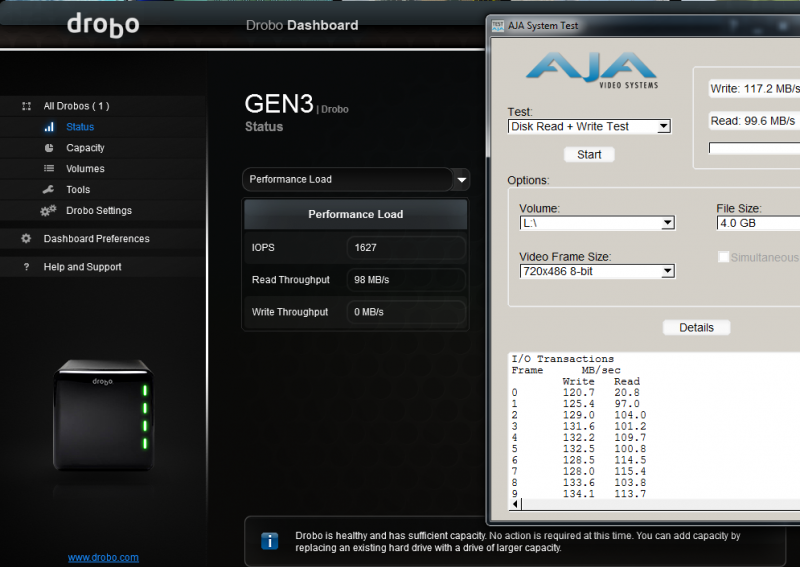Open the www.drobo.com link
This screenshot has height=567, width=800.
pyautogui.click(x=104, y=557)
